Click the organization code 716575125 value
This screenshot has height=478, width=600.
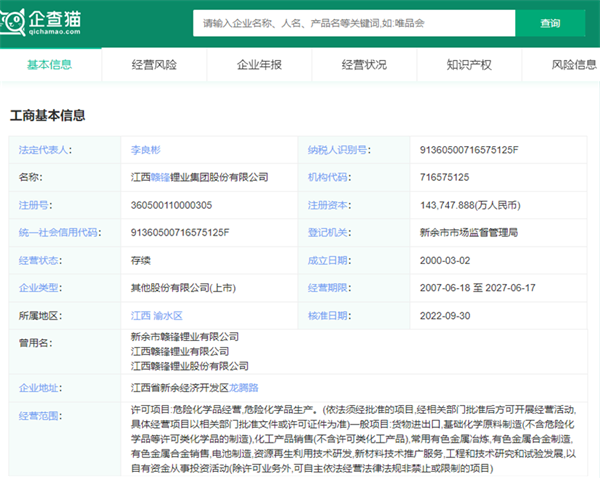click(x=446, y=177)
